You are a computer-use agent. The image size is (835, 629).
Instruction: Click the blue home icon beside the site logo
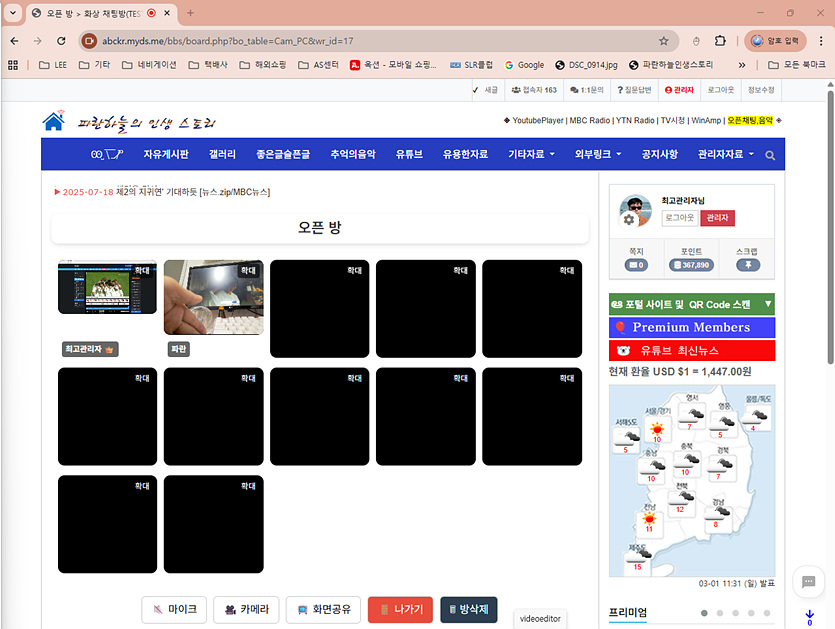(x=54, y=121)
